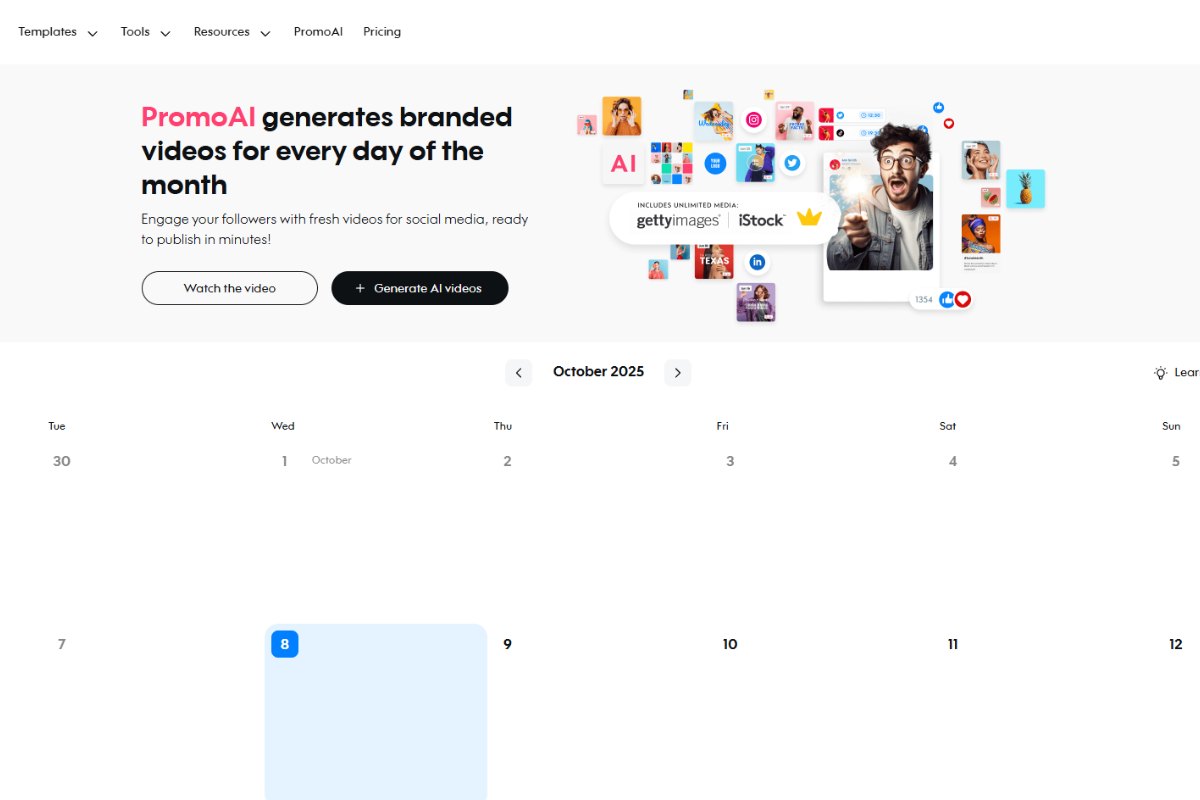Image resolution: width=1200 pixels, height=800 pixels.
Task: Advance to next month with right arrow
Action: [x=678, y=373]
